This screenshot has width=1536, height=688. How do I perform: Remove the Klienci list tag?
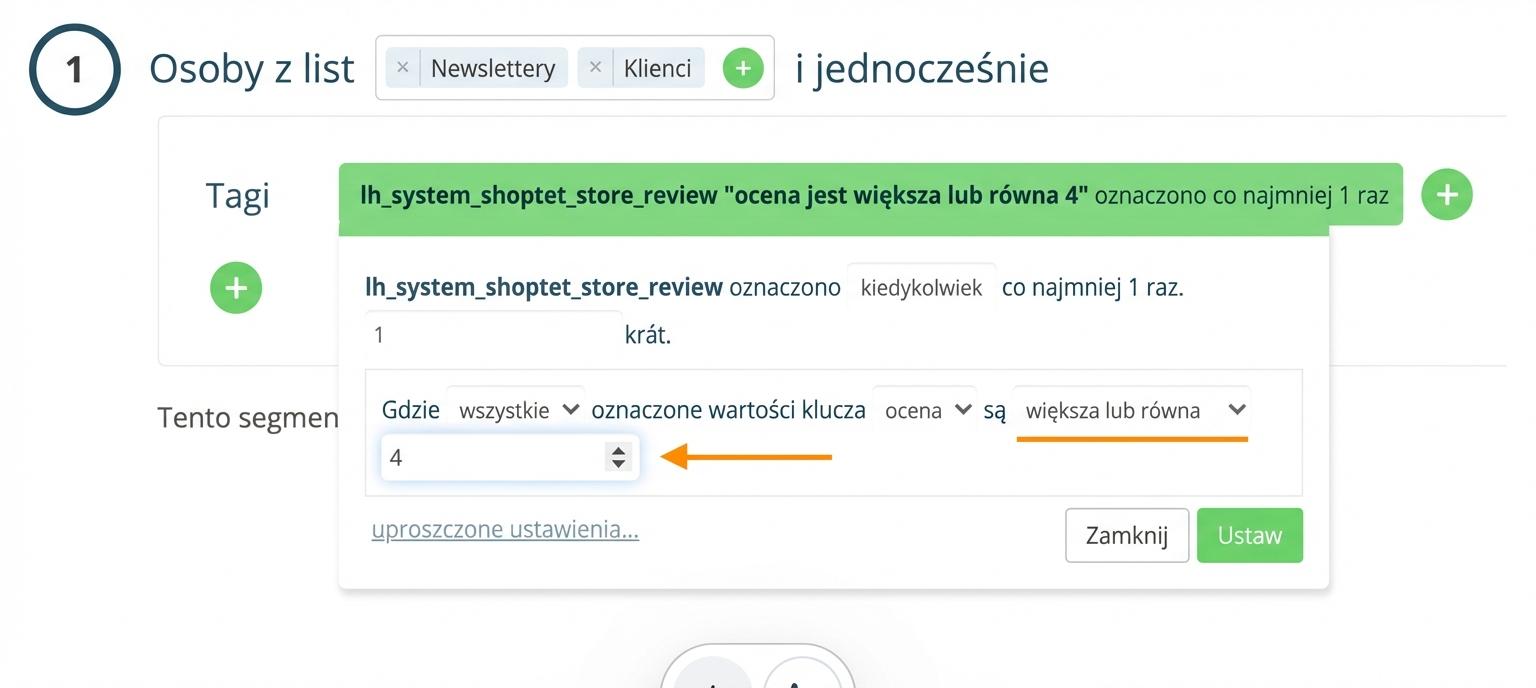coord(595,68)
